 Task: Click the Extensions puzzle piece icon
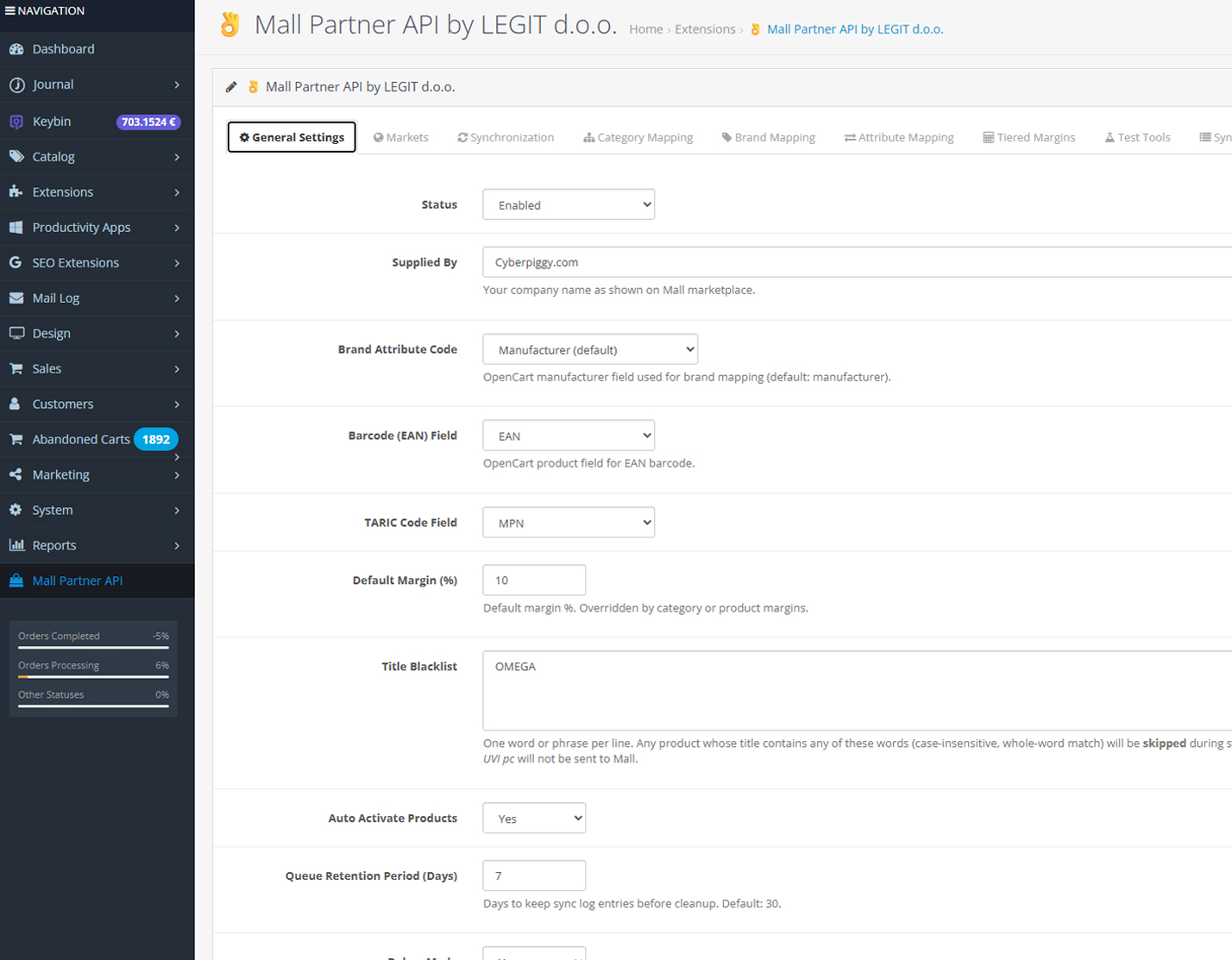pyautogui.click(x=16, y=192)
